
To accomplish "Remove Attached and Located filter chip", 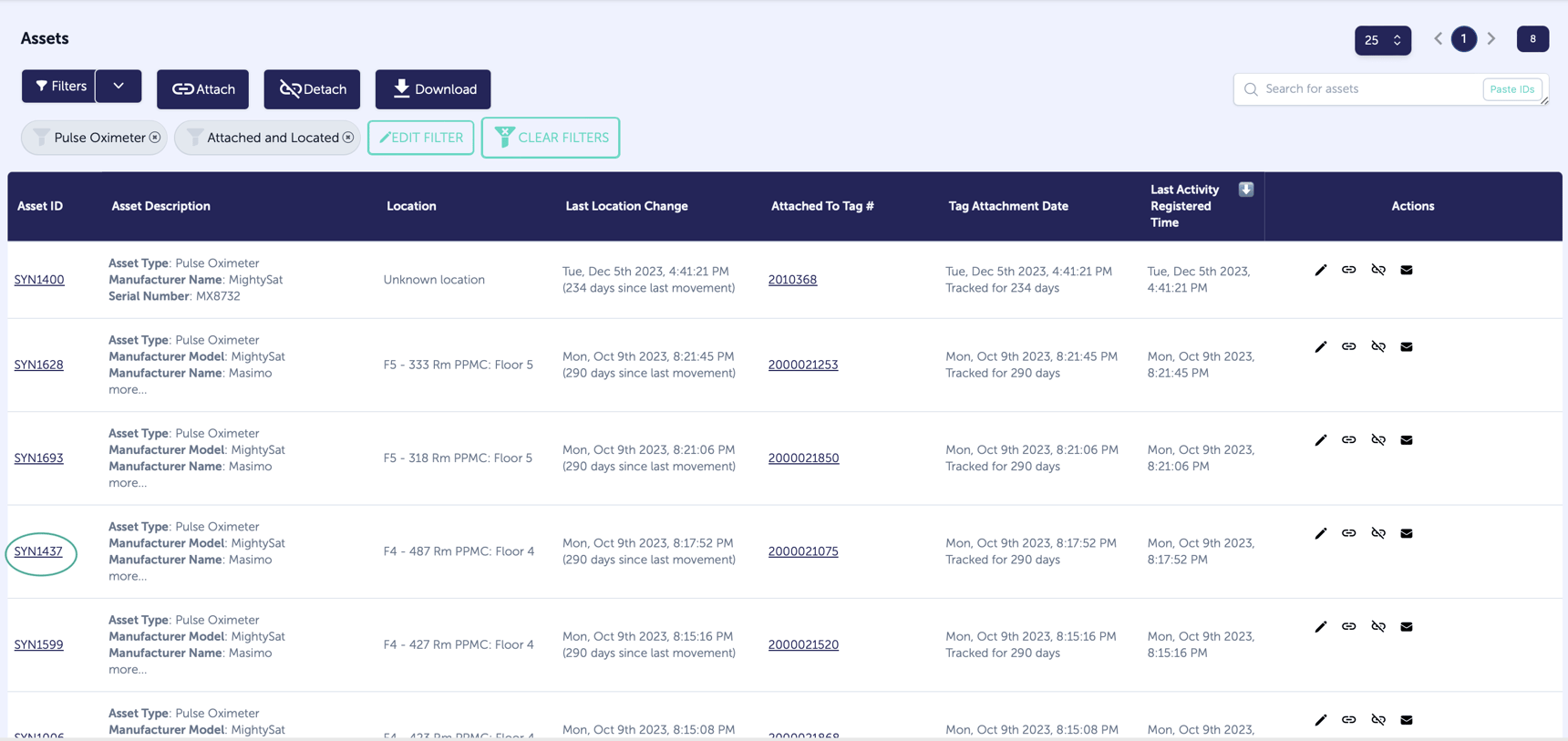I will coord(348,138).
